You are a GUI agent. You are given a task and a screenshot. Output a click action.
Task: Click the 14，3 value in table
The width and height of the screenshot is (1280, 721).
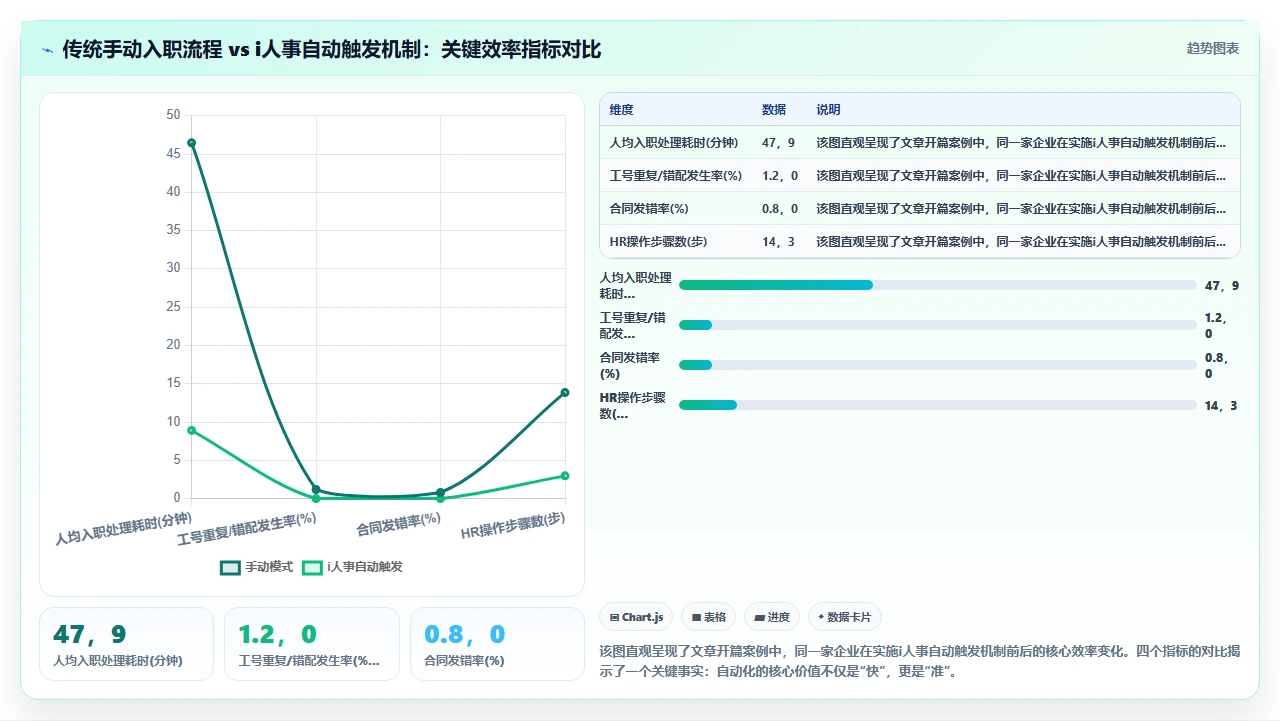point(779,242)
